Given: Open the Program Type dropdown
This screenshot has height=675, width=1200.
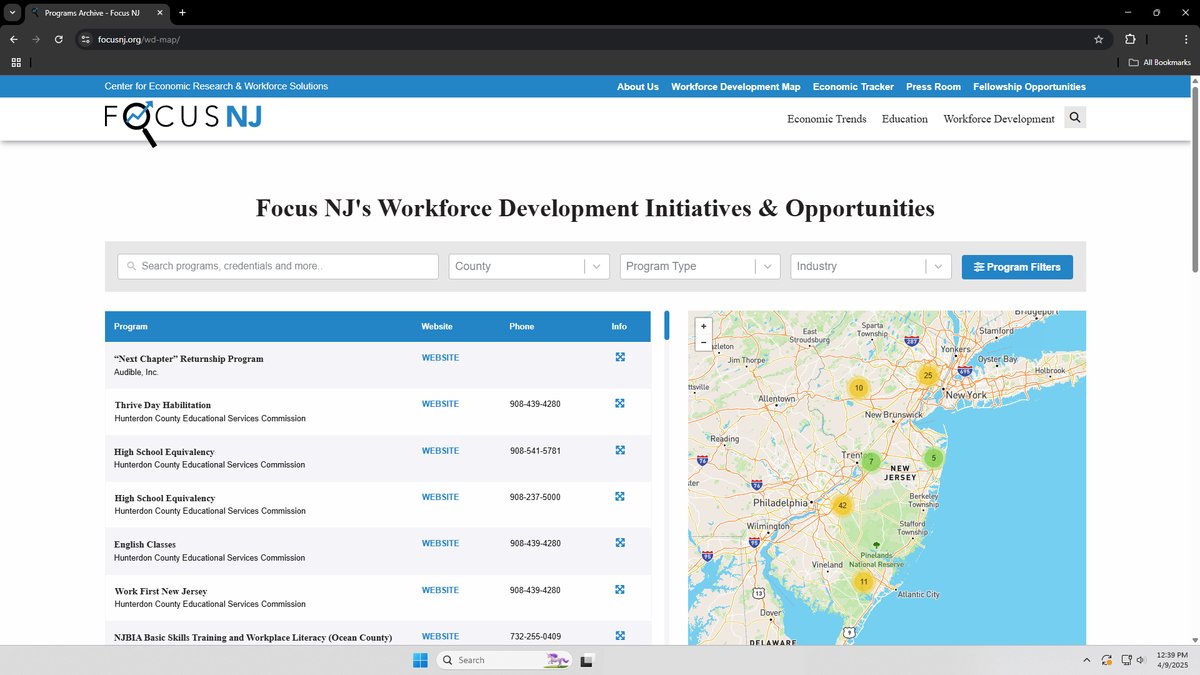Looking at the screenshot, I should (700, 266).
